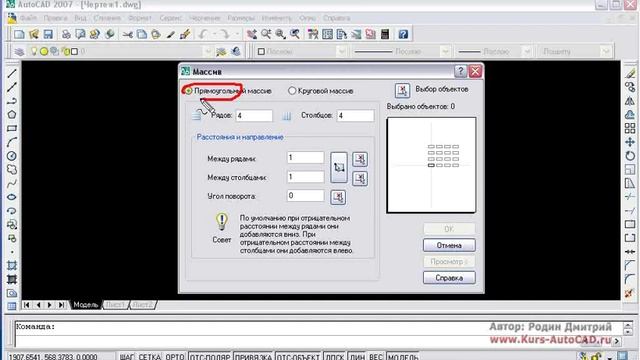Open the layer dropdown list
The image size is (640, 360).
pos(208,52)
